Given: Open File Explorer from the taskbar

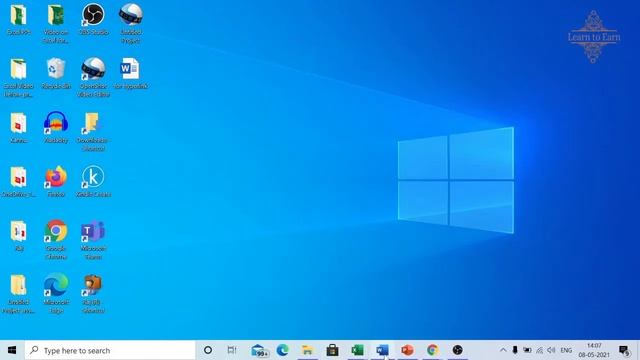Looking at the screenshot, I should tap(307, 350).
